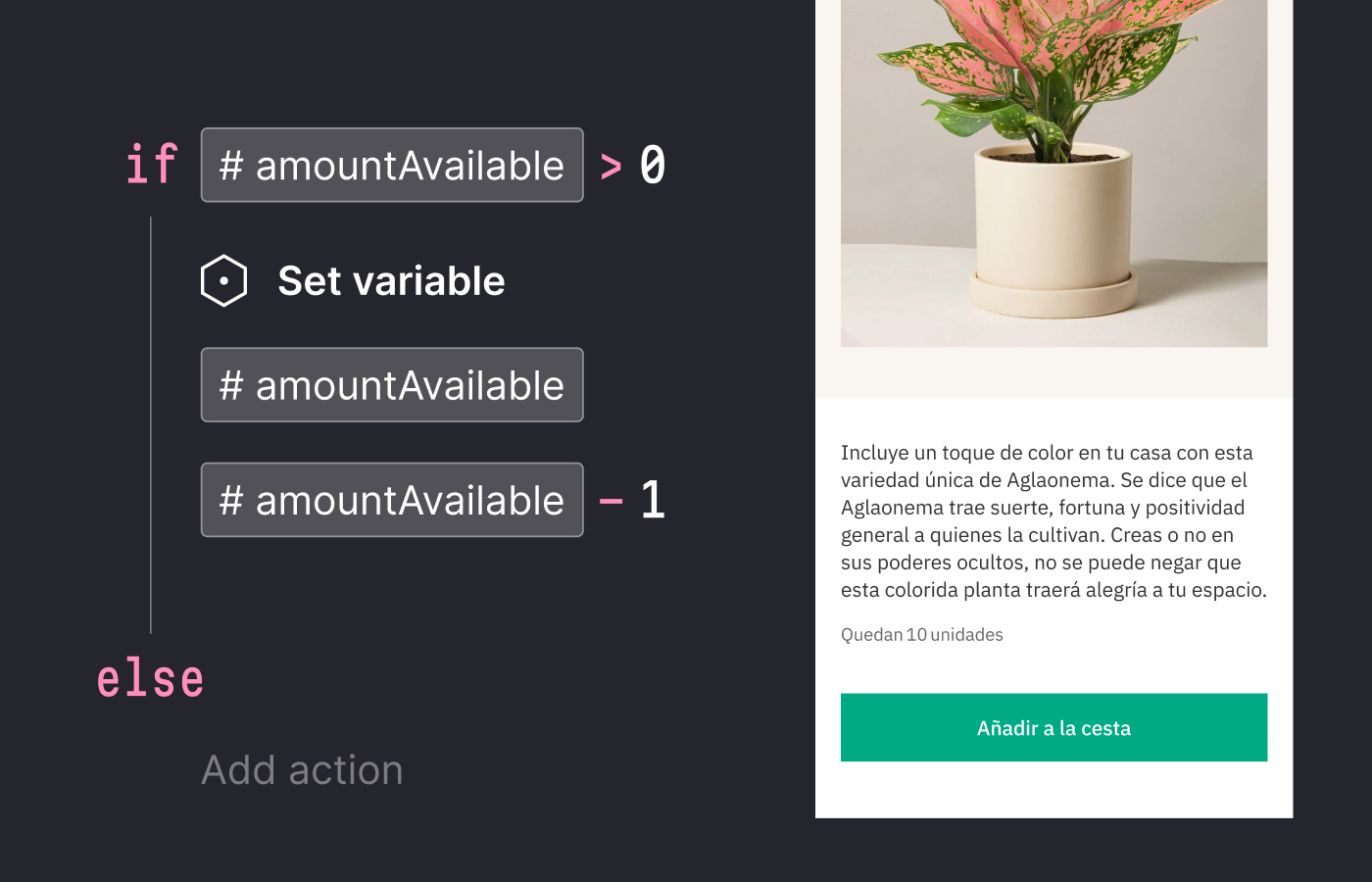Click the pink minus operator in the expression
This screenshot has height=882, width=1372.
click(x=612, y=500)
